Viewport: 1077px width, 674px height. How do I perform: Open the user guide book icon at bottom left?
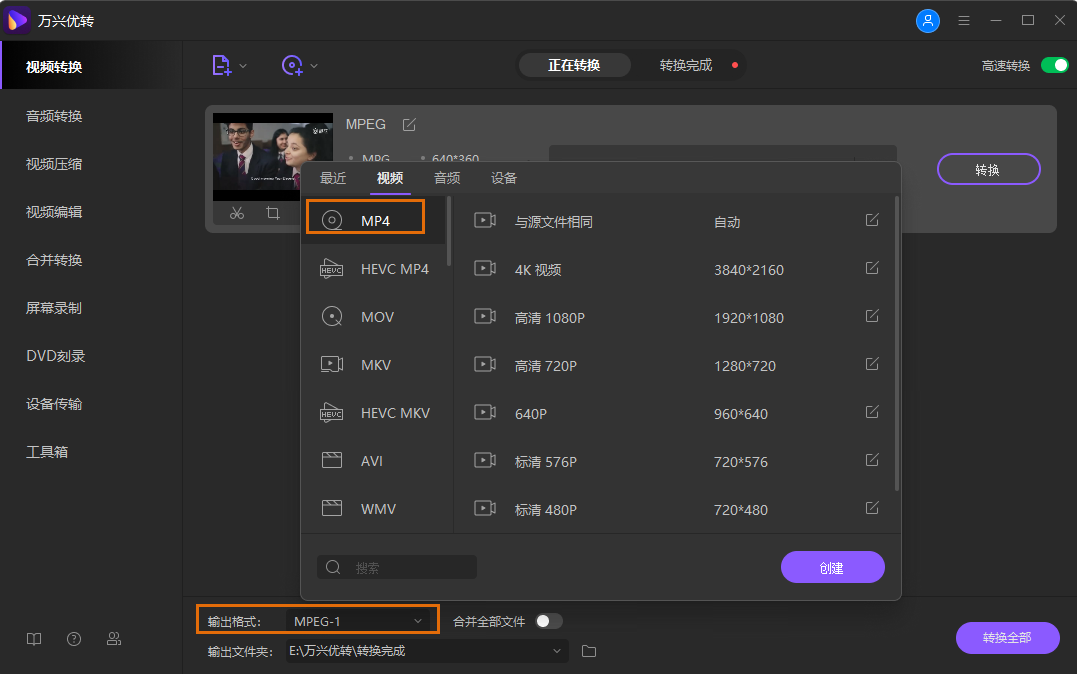pyautogui.click(x=33, y=638)
